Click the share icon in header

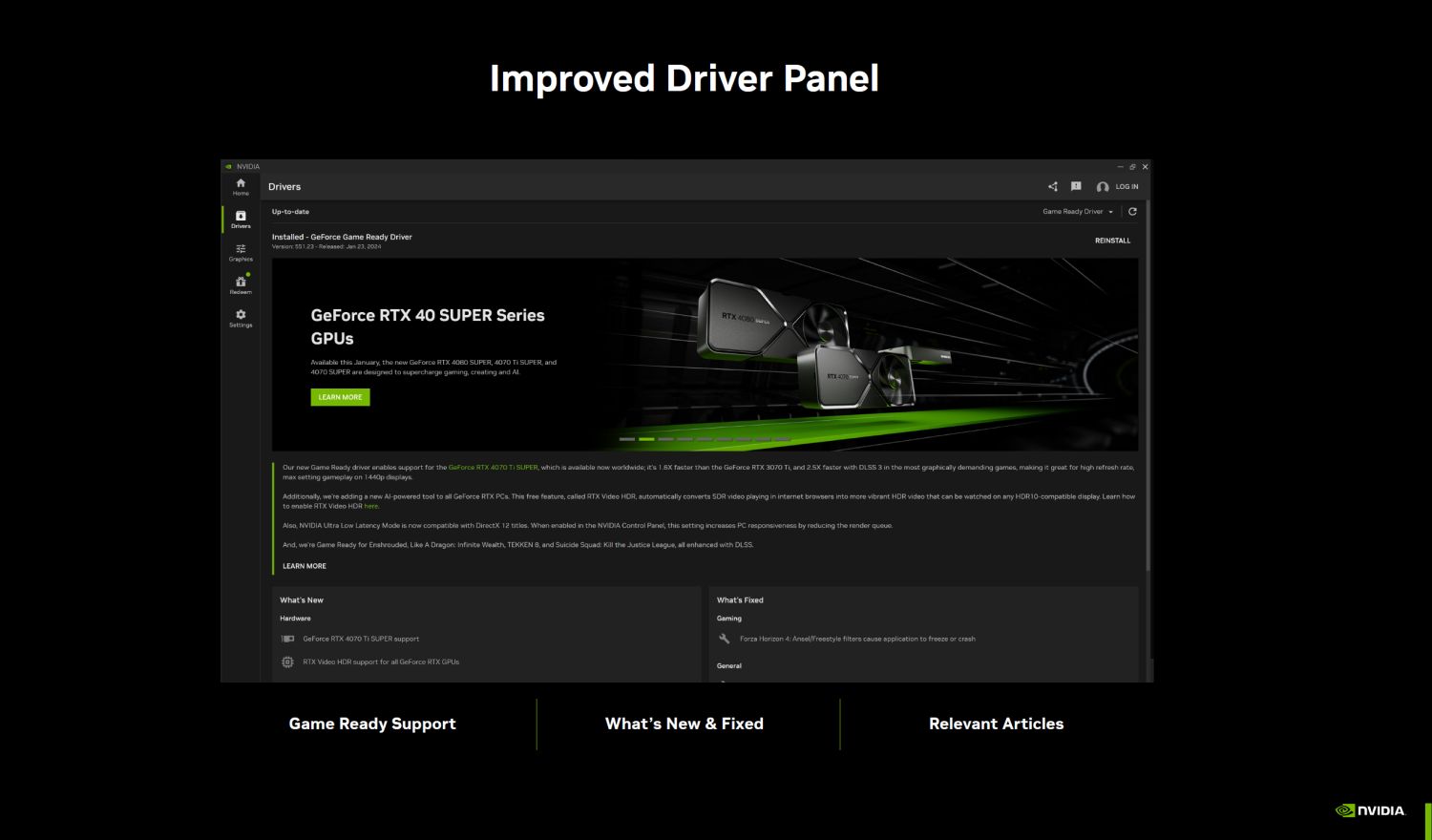coord(1052,187)
